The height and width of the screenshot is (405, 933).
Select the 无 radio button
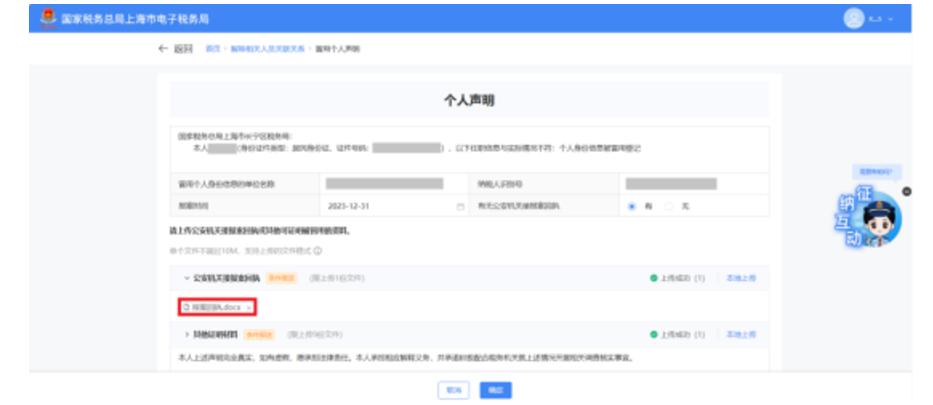click(x=669, y=206)
